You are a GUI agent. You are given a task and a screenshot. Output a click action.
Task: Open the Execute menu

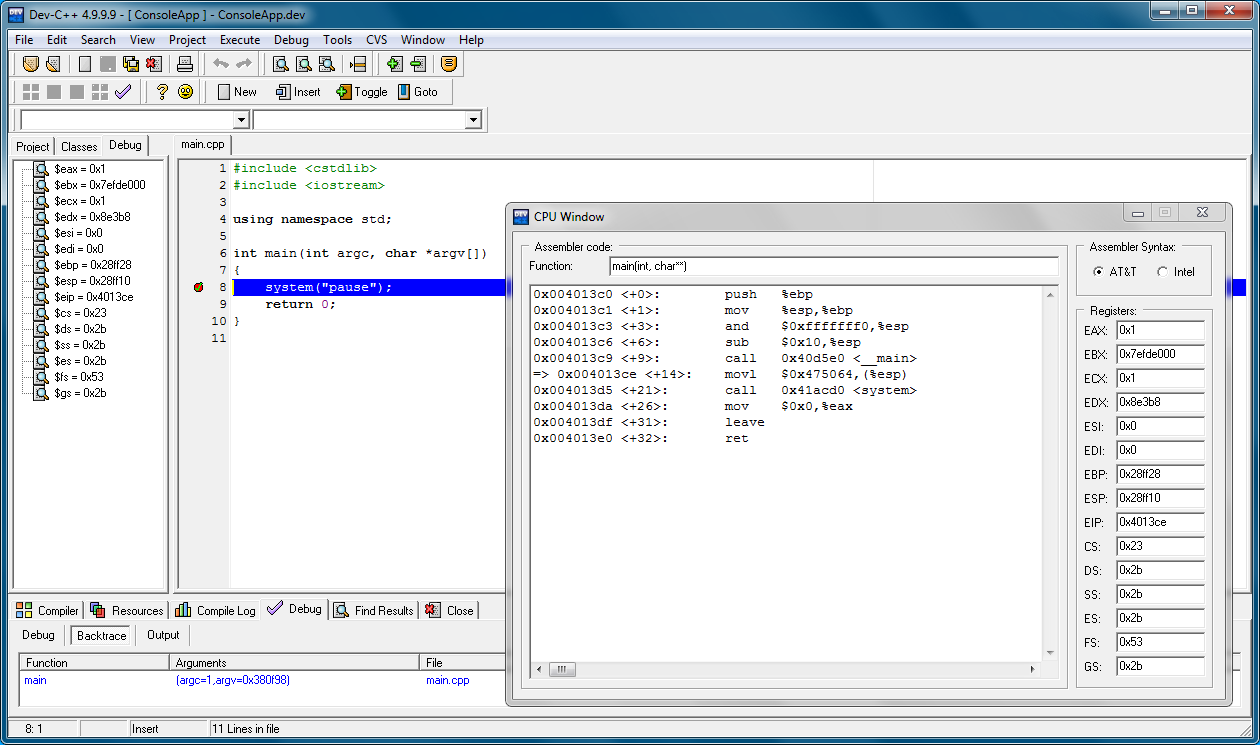point(239,40)
